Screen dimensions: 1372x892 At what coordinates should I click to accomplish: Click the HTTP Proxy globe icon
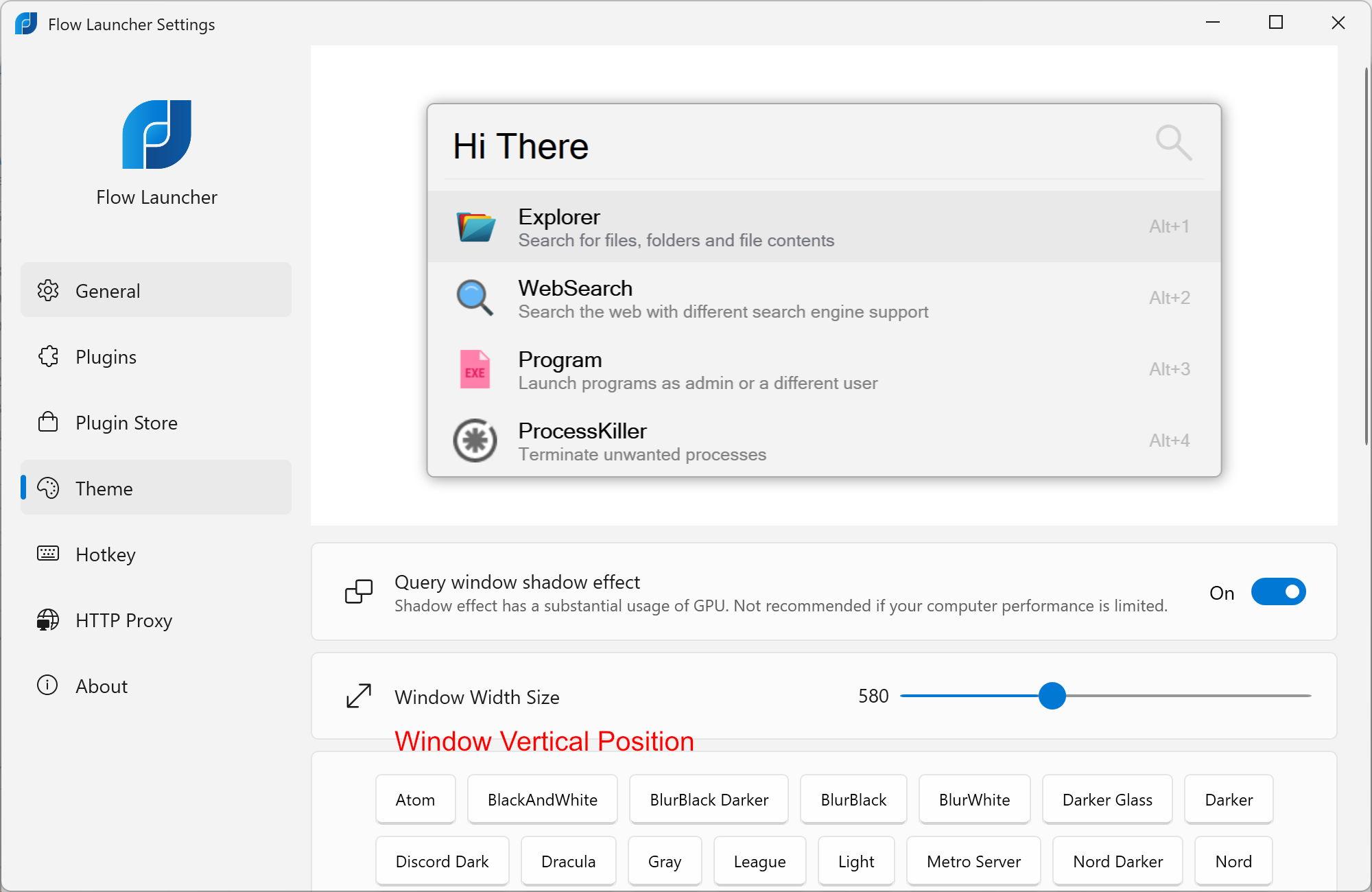click(x=48, y=620)
